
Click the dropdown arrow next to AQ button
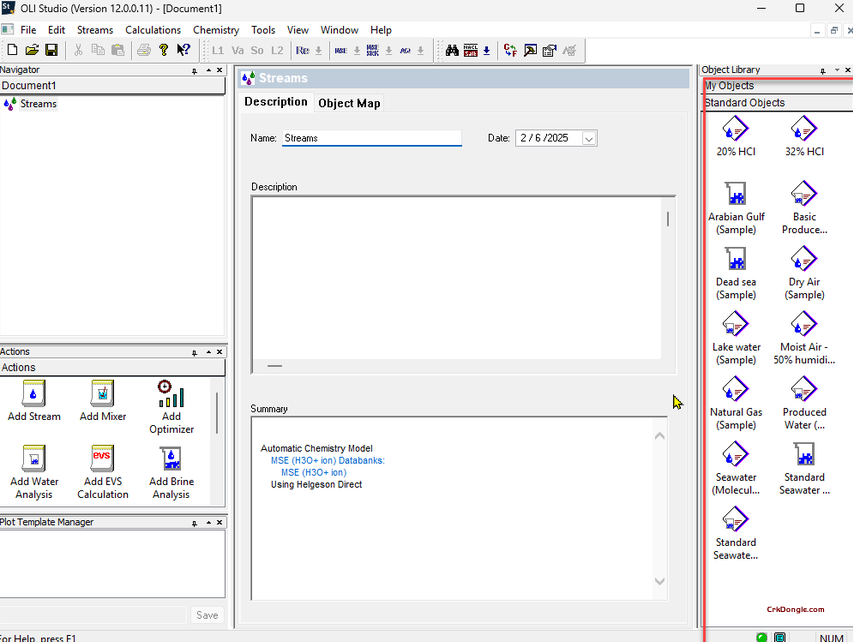[x=421, y=51]
